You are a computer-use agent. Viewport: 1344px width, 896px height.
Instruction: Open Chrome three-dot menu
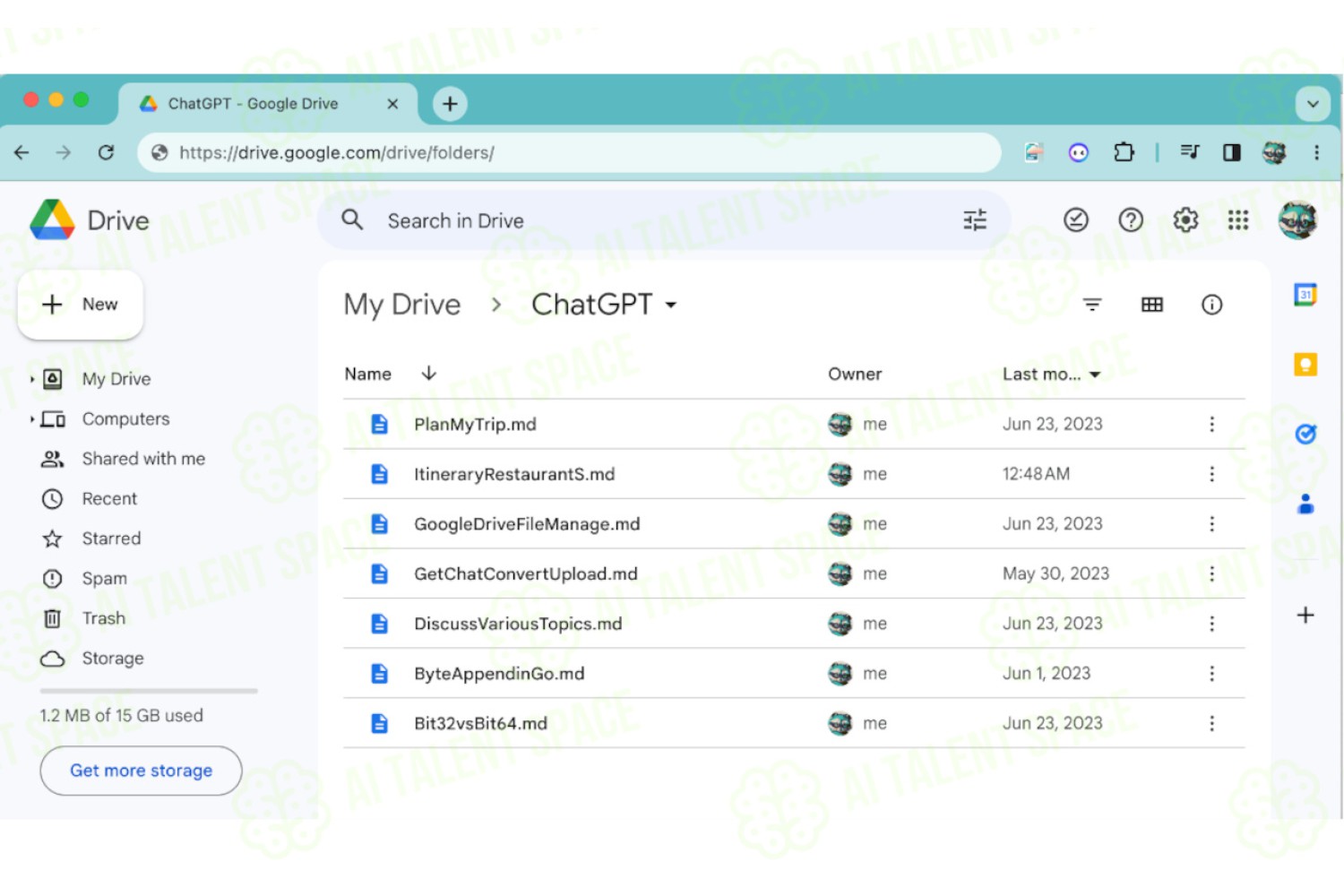1316,152
